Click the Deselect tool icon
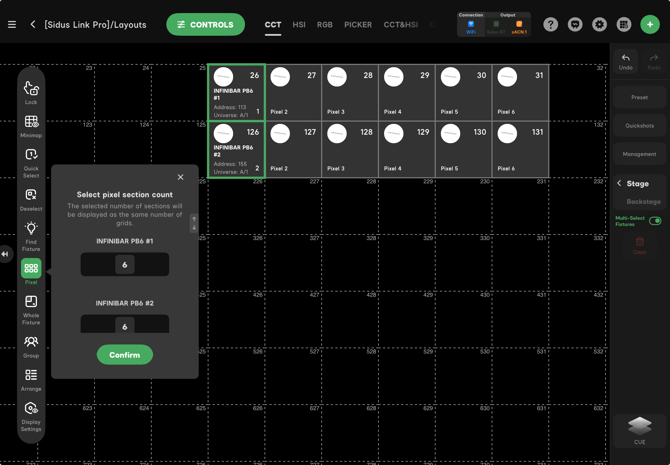 (31, 198)
